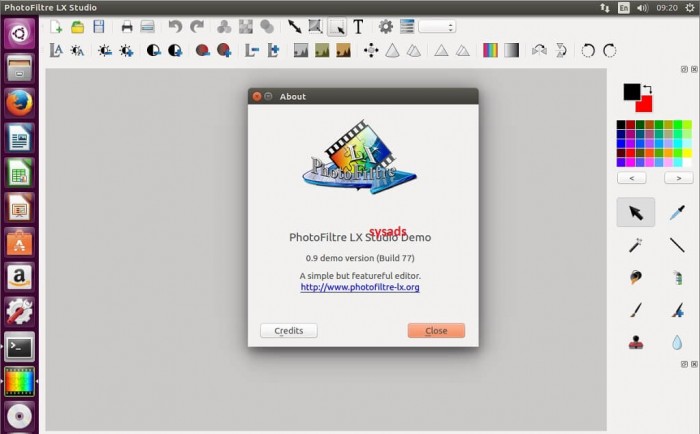This screenshot has width=700, height=434.
Task: Open Ubuntu Software Center in launcher
Action: (19, 242)
